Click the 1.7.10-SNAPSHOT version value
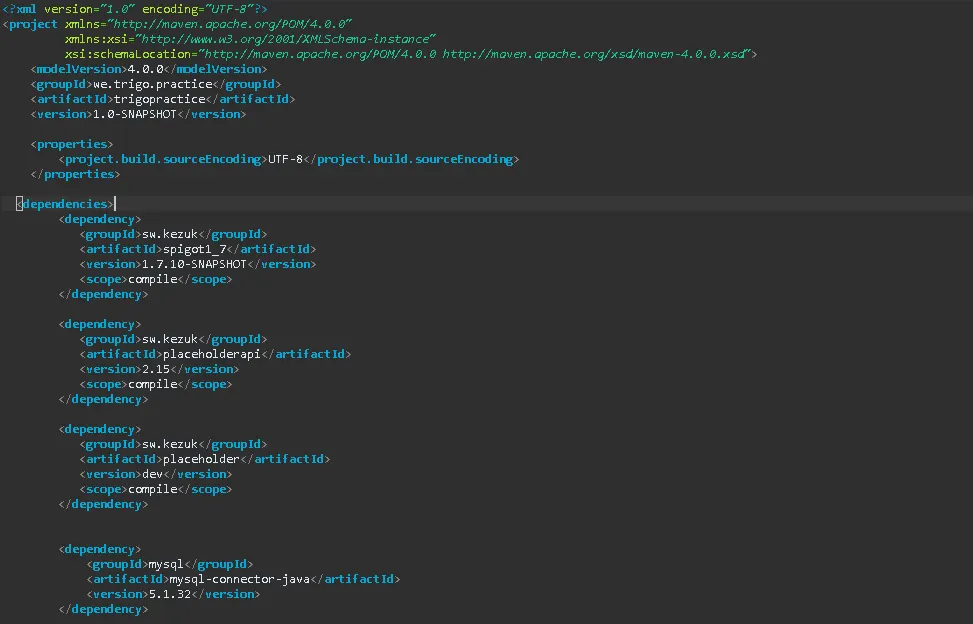This screenshot has height=624, width=973. [194, 264]
